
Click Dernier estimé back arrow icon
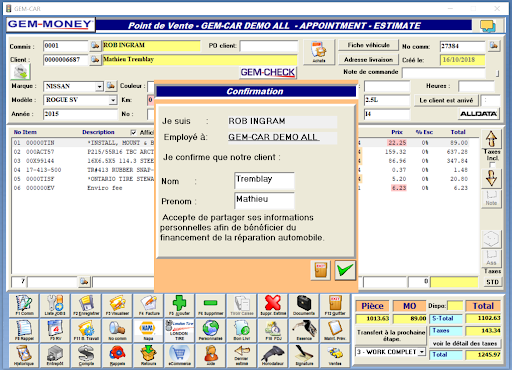(x=242, y=355)
